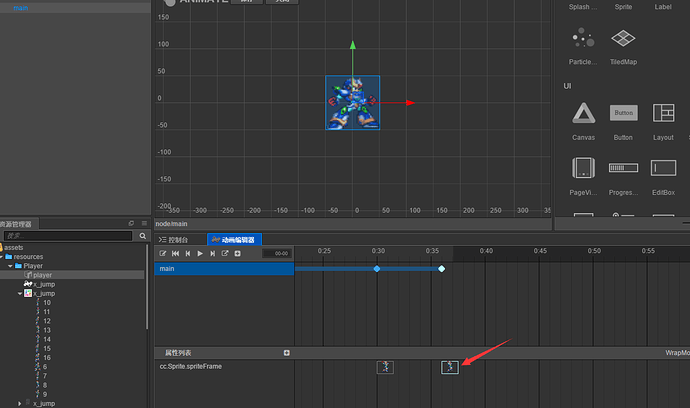Screen dimensions: 690x408
Task: Jump to first frame of animation
Action: click(x=175, y=254)
